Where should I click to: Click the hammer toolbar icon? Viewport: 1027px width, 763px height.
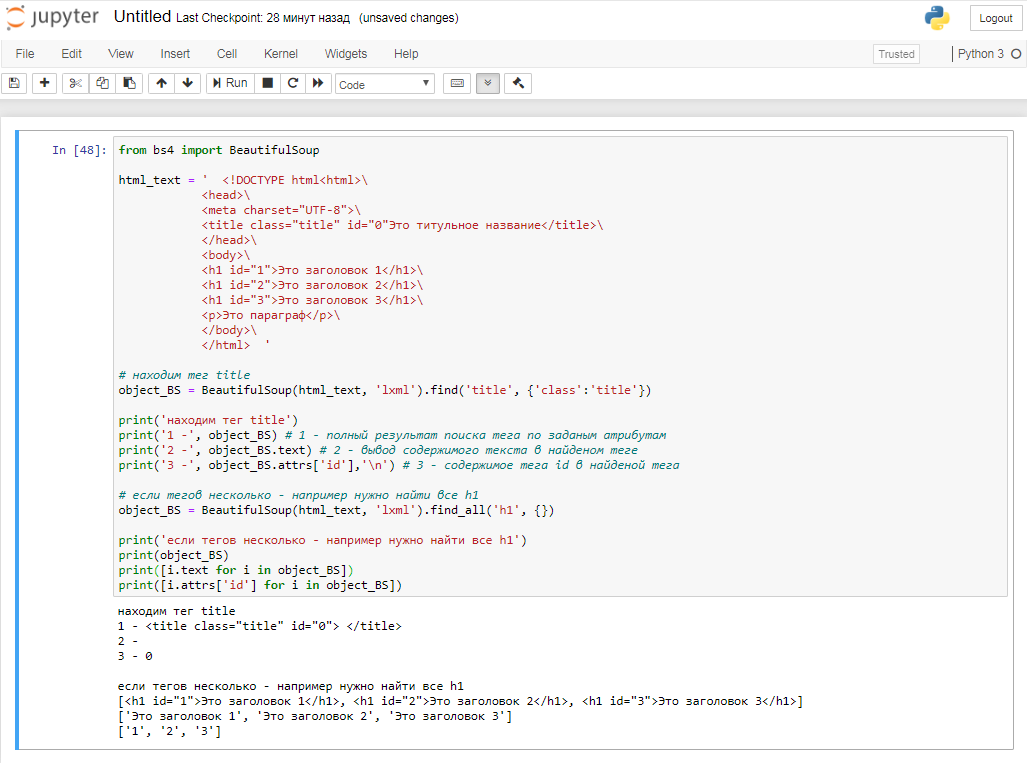pos(518,83)
